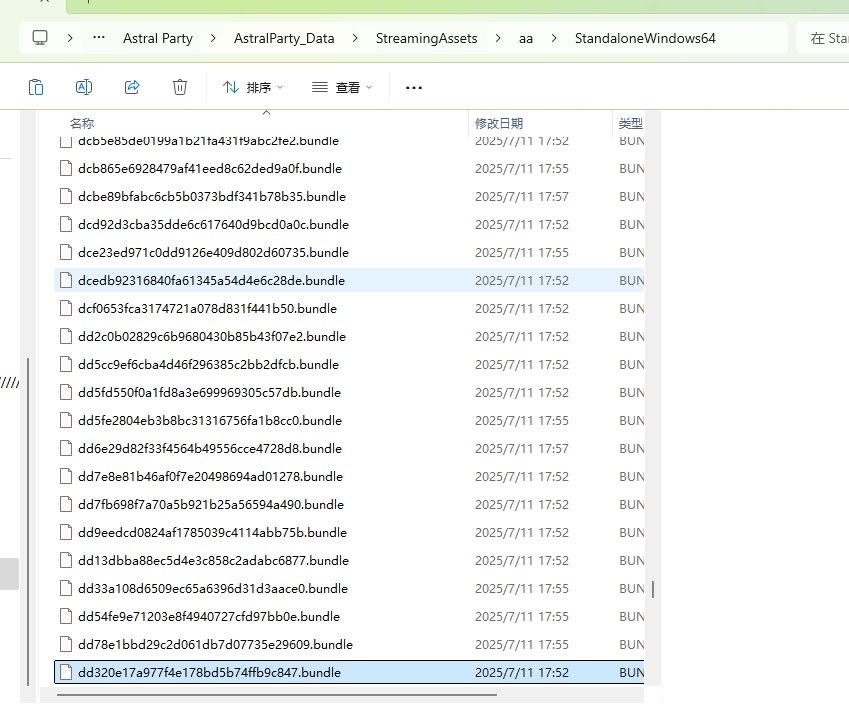Click the search box in address bar
The image size is (849, 707).
pos(824,39)
